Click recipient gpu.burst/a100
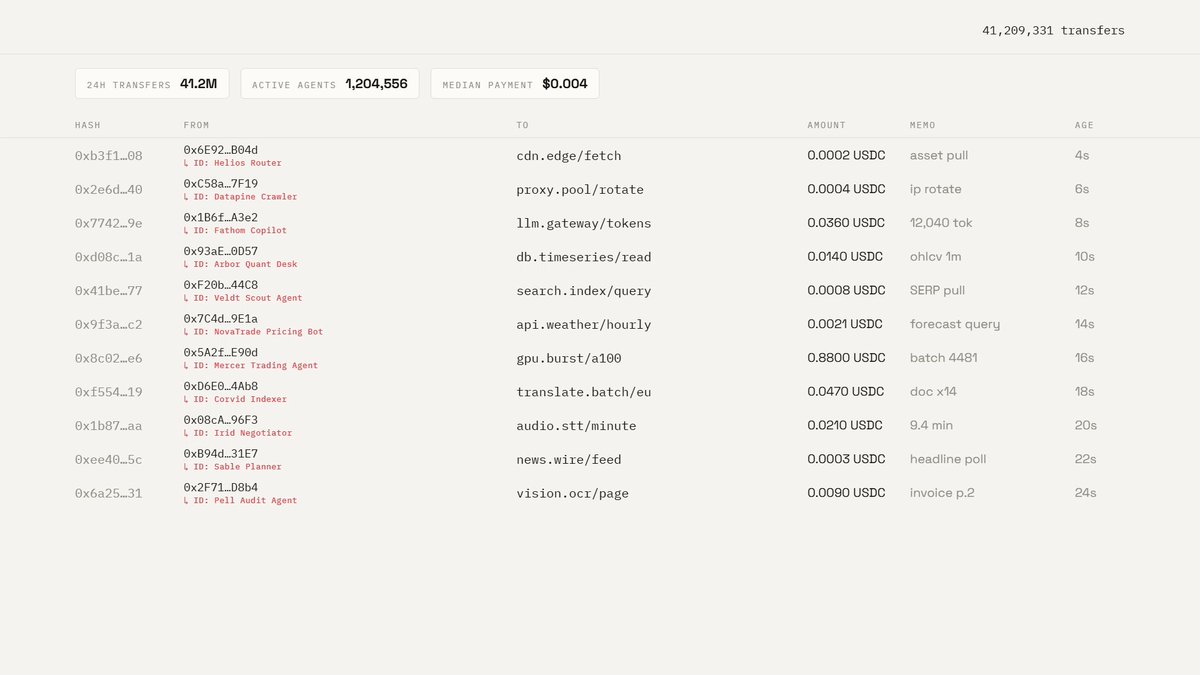 pos(569,358)
